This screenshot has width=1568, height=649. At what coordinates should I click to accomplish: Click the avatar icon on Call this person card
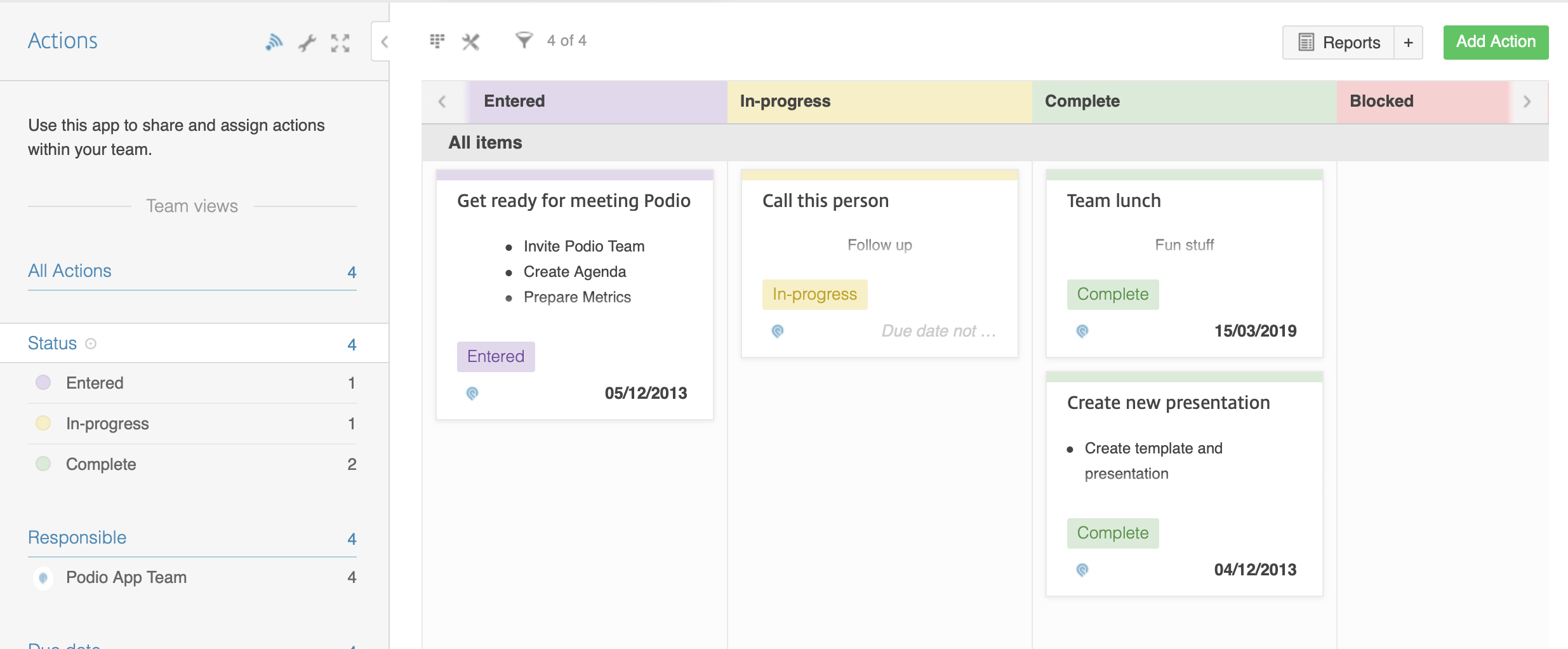click(778, 331)
